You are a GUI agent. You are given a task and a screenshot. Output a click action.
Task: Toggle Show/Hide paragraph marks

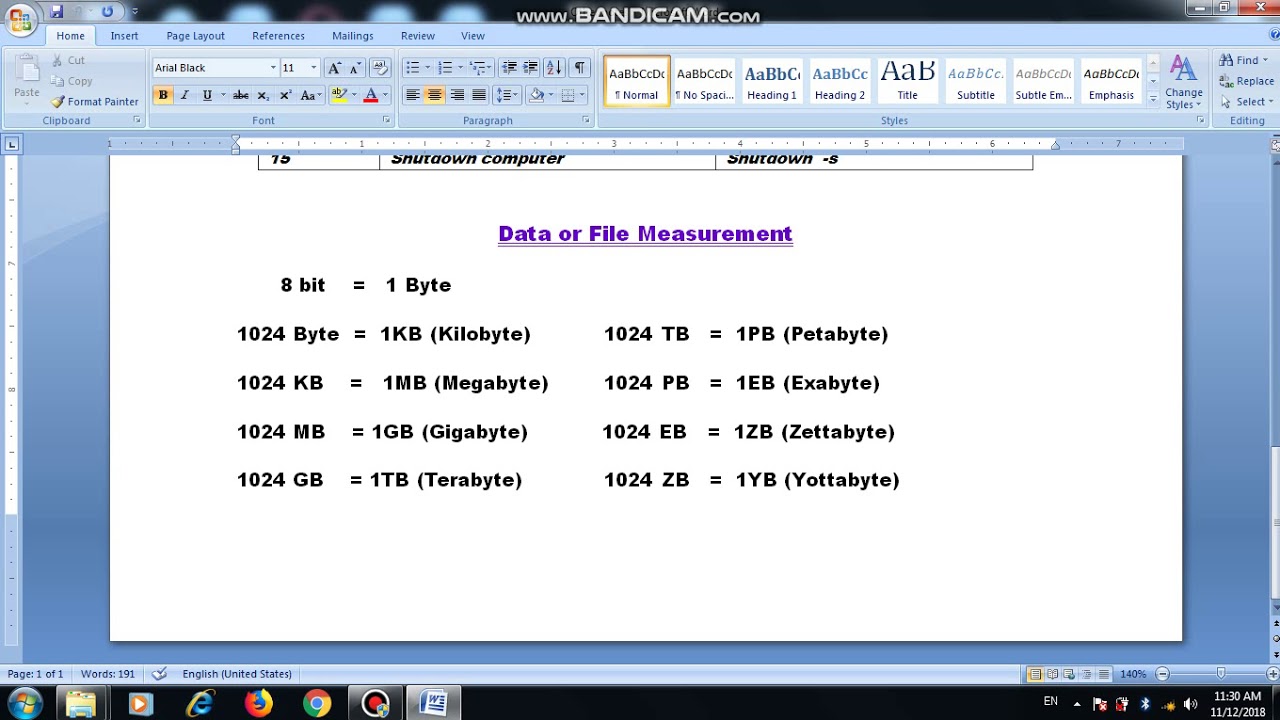(x=579, y=68)
